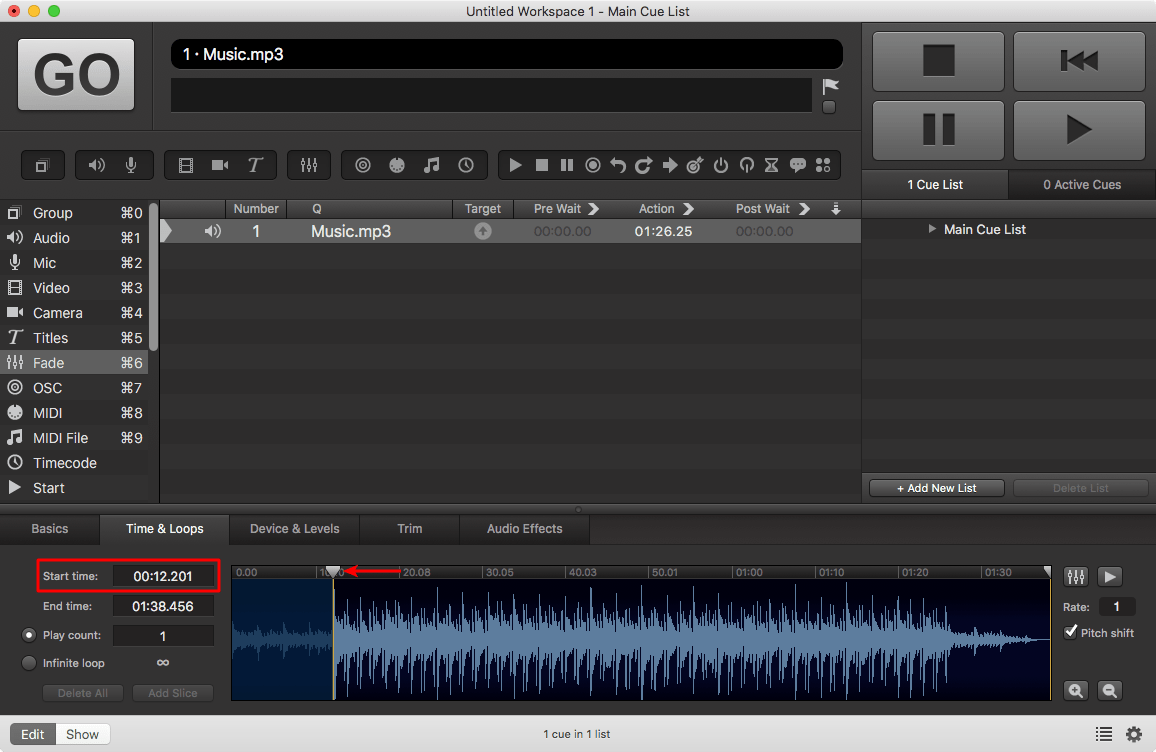The width and height of the screenshot is (1156, 752).
Task: Add a Fade cue from the toolbar
Action: 309,165
